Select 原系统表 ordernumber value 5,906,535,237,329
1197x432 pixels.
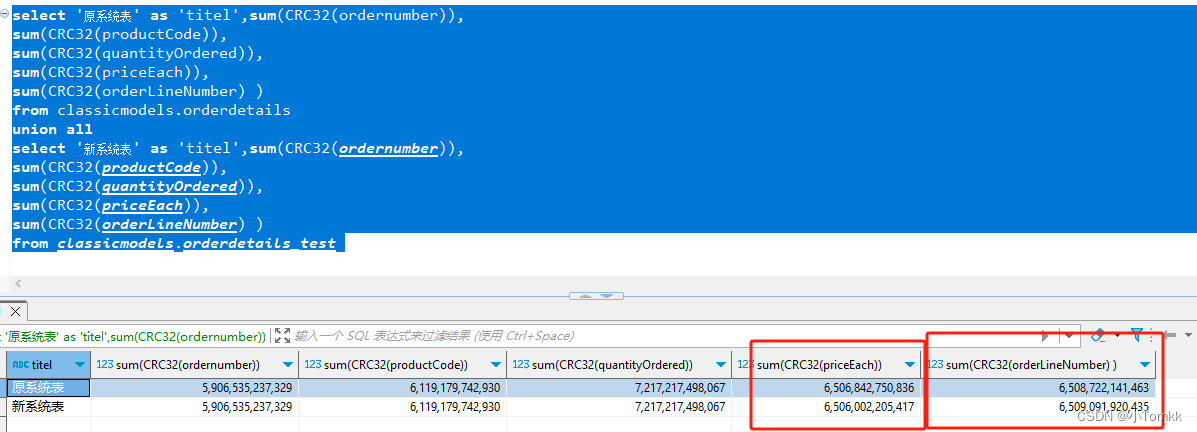click(195, 388)
